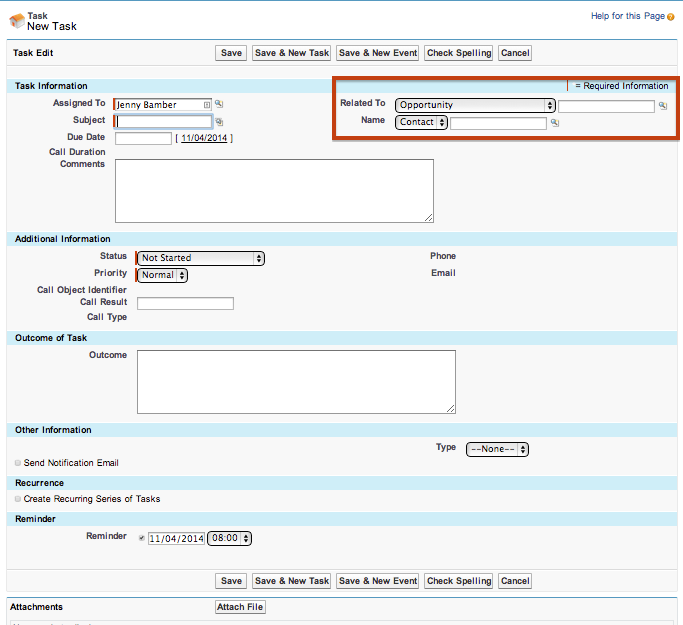Click the top Save button

pos(231,53)
